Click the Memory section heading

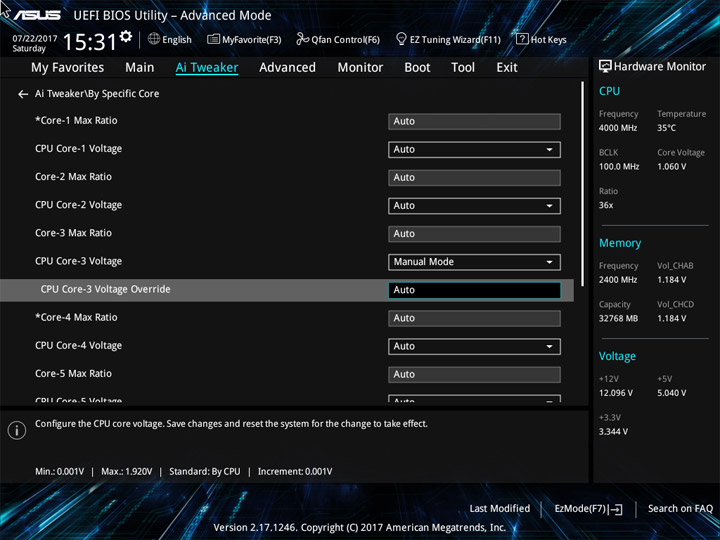tap(619, 243)
